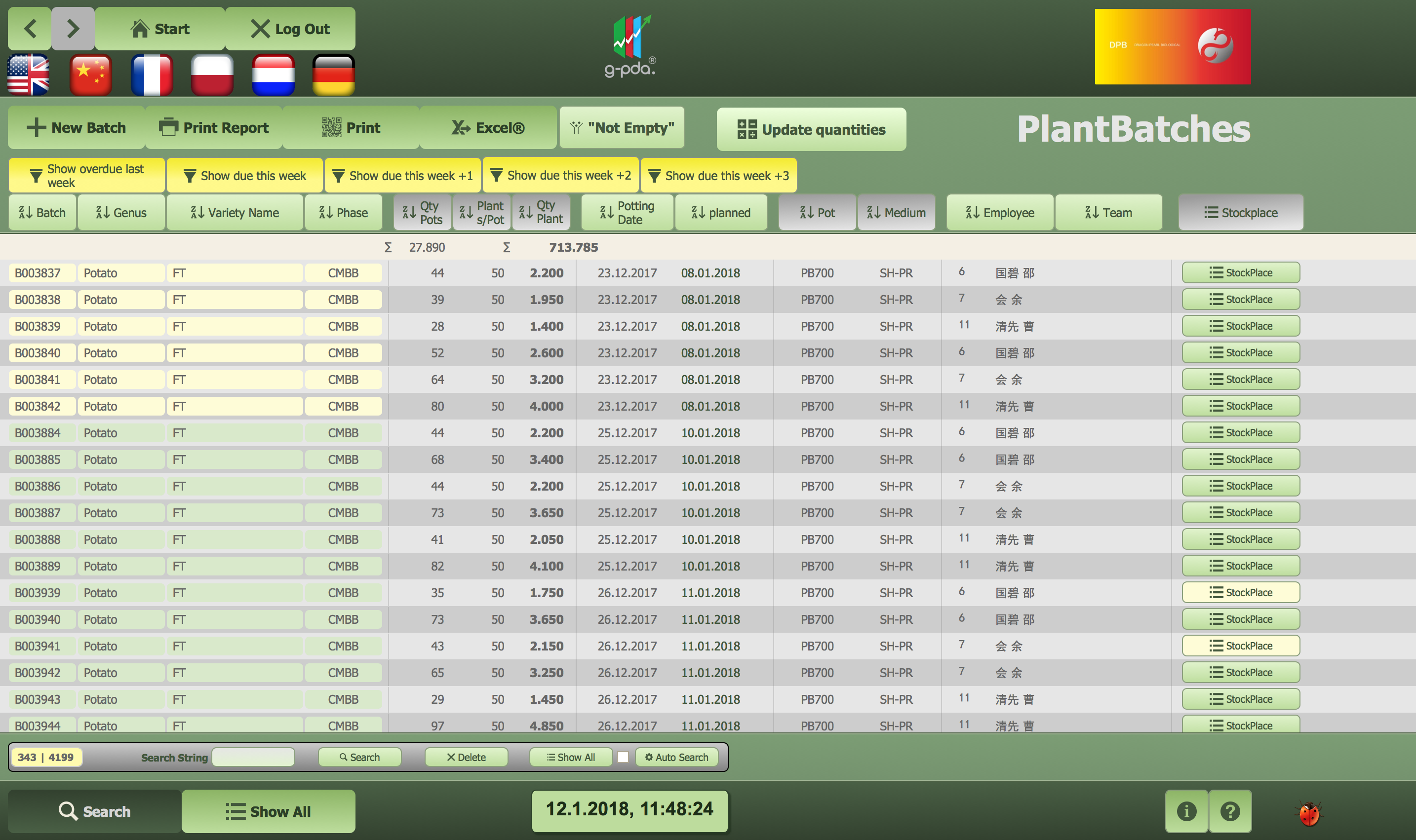Click the Search String input field
Image resolution: width=1416 pixels, height=840 pixels.
tap(253, 758)
